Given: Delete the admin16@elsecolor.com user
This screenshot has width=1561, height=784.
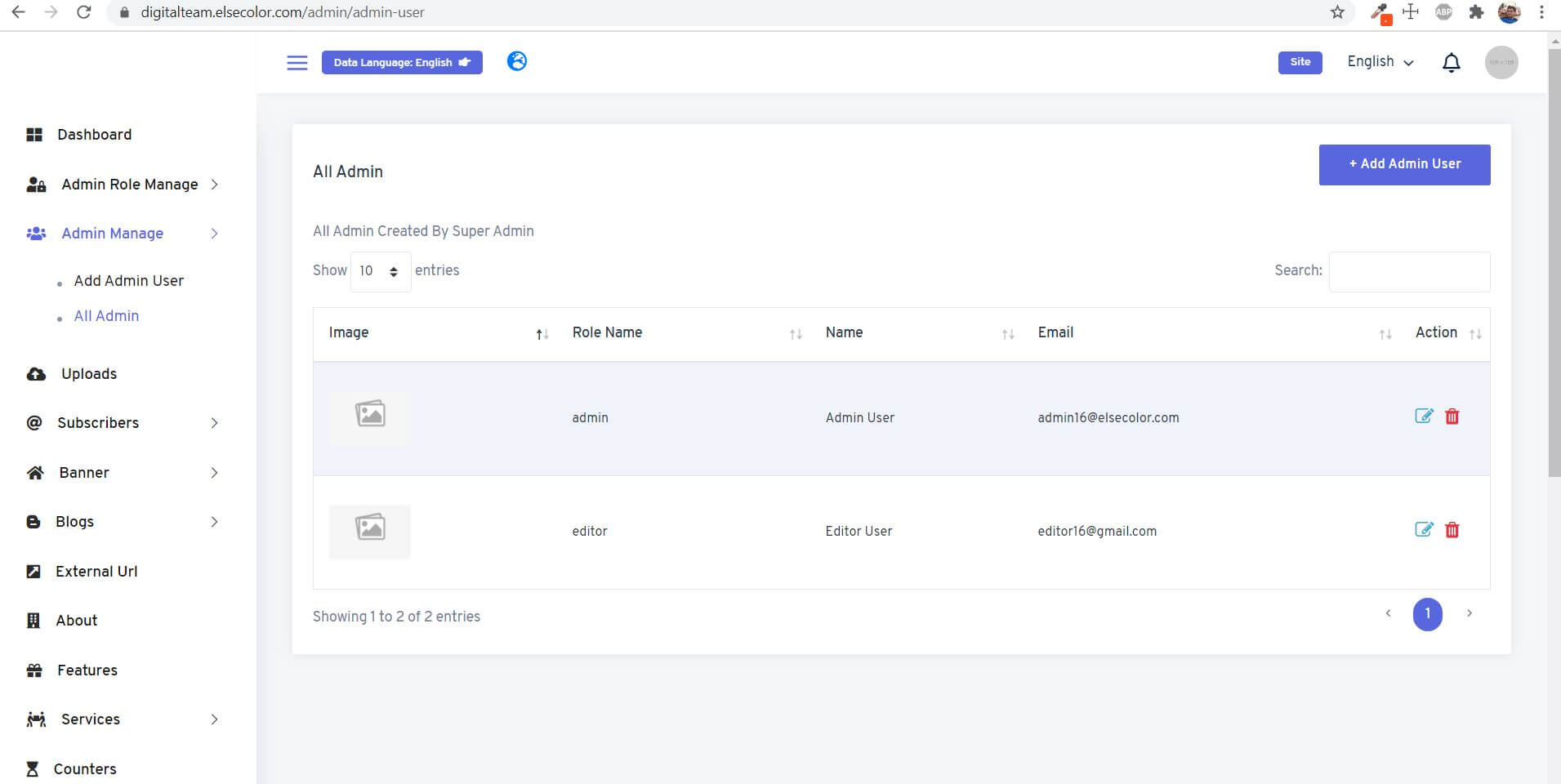Looking at the screenshot, I should point(1452,416).
